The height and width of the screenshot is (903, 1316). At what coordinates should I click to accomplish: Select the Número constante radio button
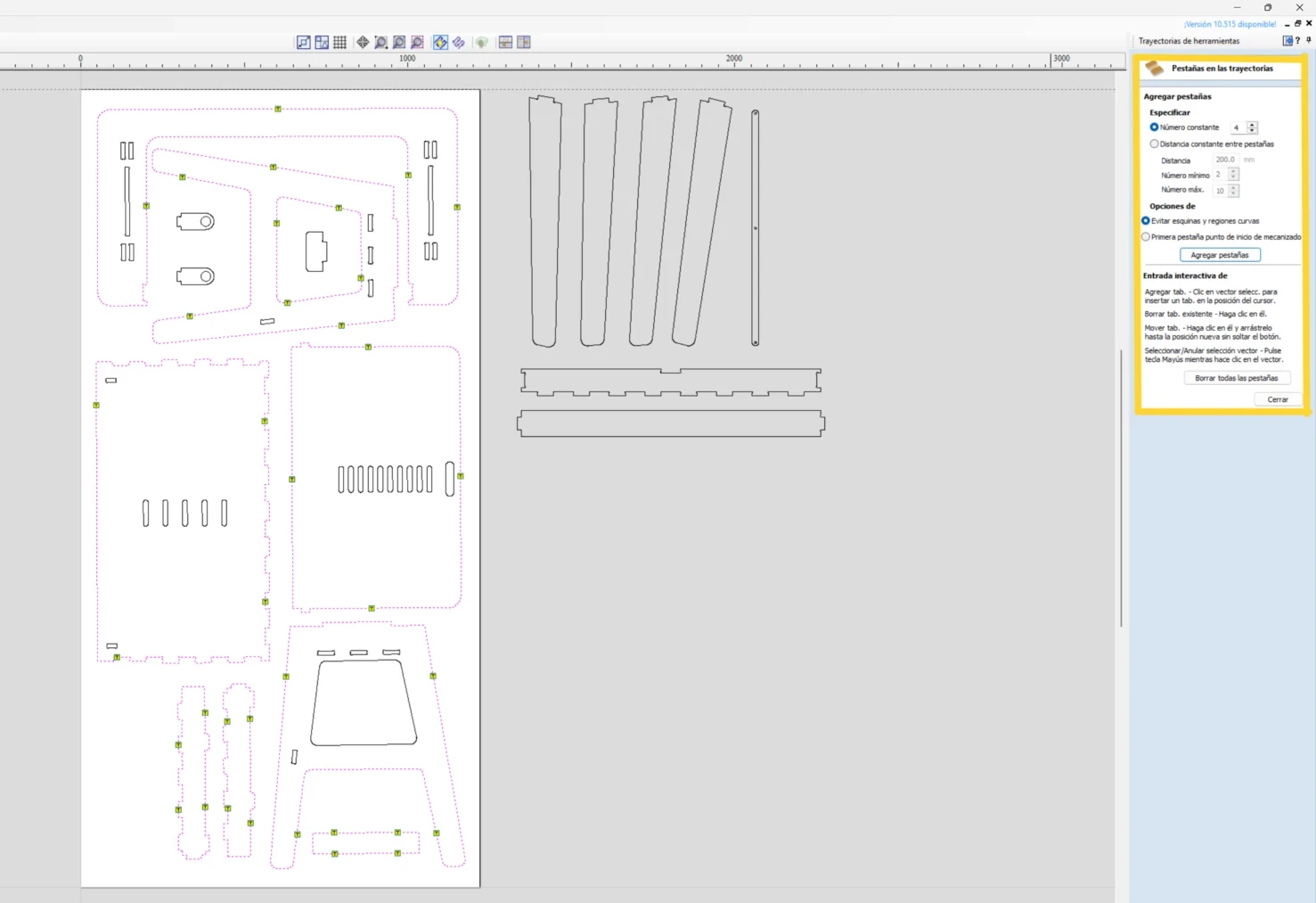tap(1154, 127)
